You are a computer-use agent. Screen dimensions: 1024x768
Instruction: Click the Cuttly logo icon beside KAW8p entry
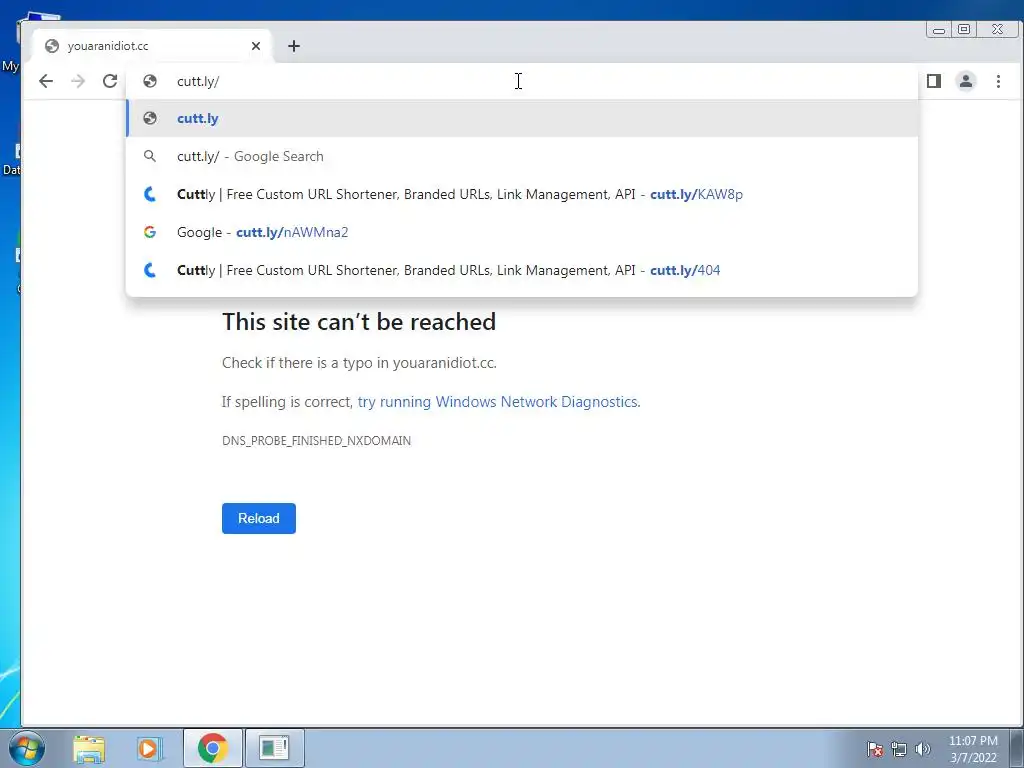(150, 194)
